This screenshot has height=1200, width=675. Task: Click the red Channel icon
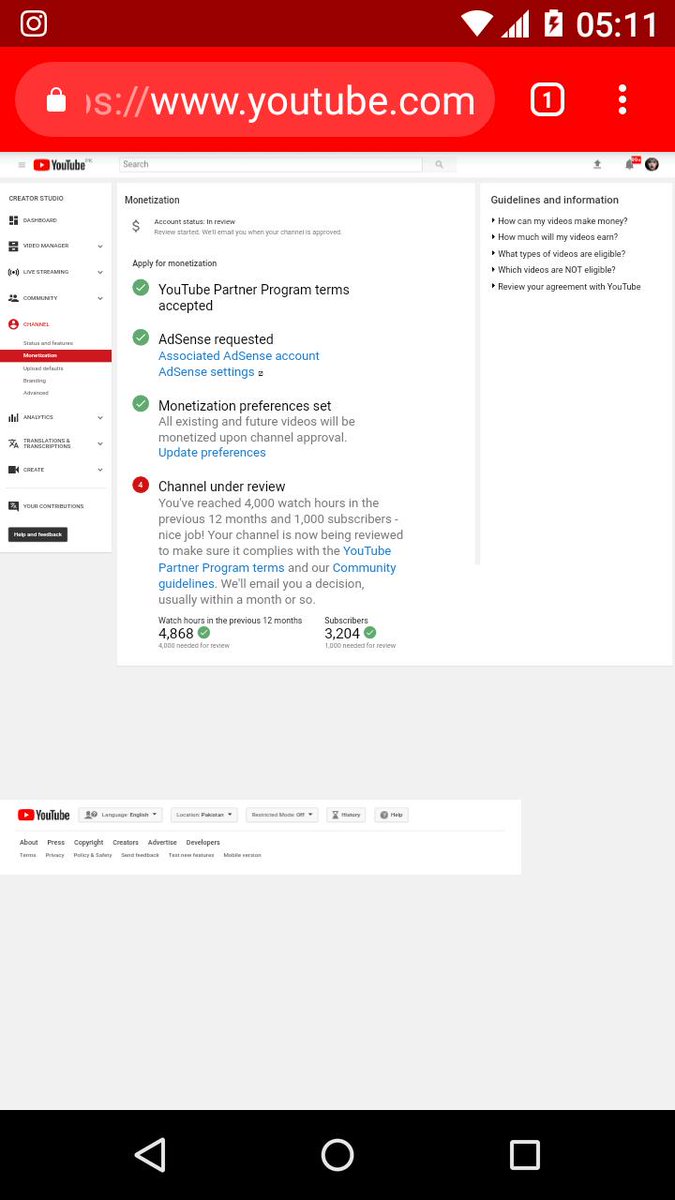(14, 324)
